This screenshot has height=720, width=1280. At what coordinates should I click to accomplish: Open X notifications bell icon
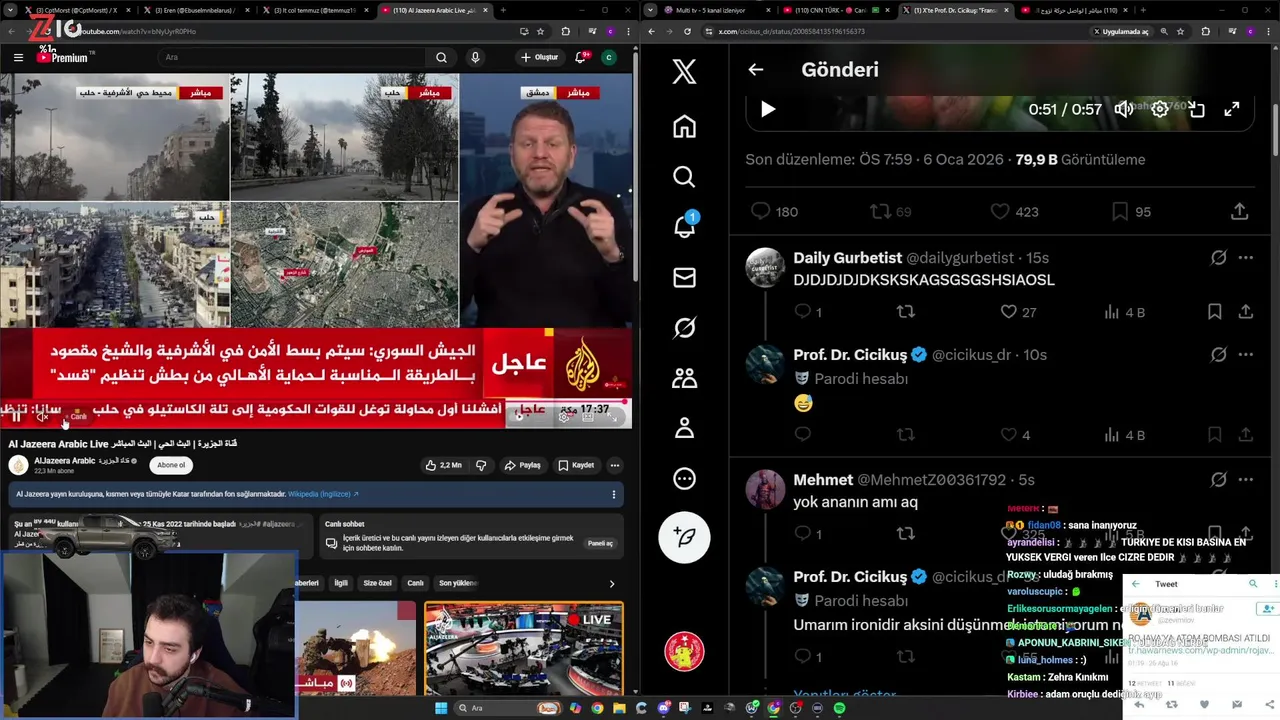pyautogui.click(x=684, y=226)
